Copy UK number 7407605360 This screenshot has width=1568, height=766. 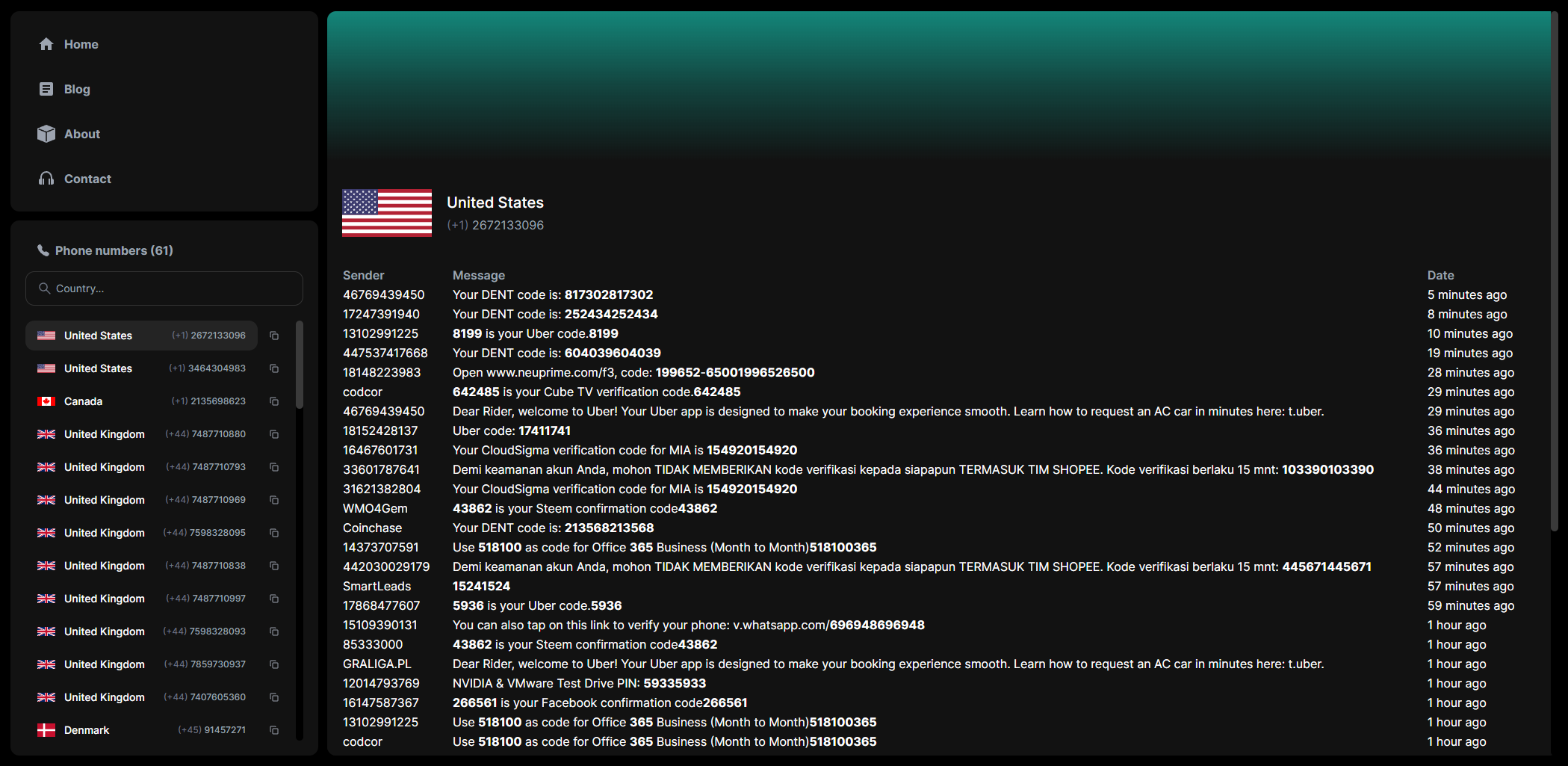click(274, 697)
